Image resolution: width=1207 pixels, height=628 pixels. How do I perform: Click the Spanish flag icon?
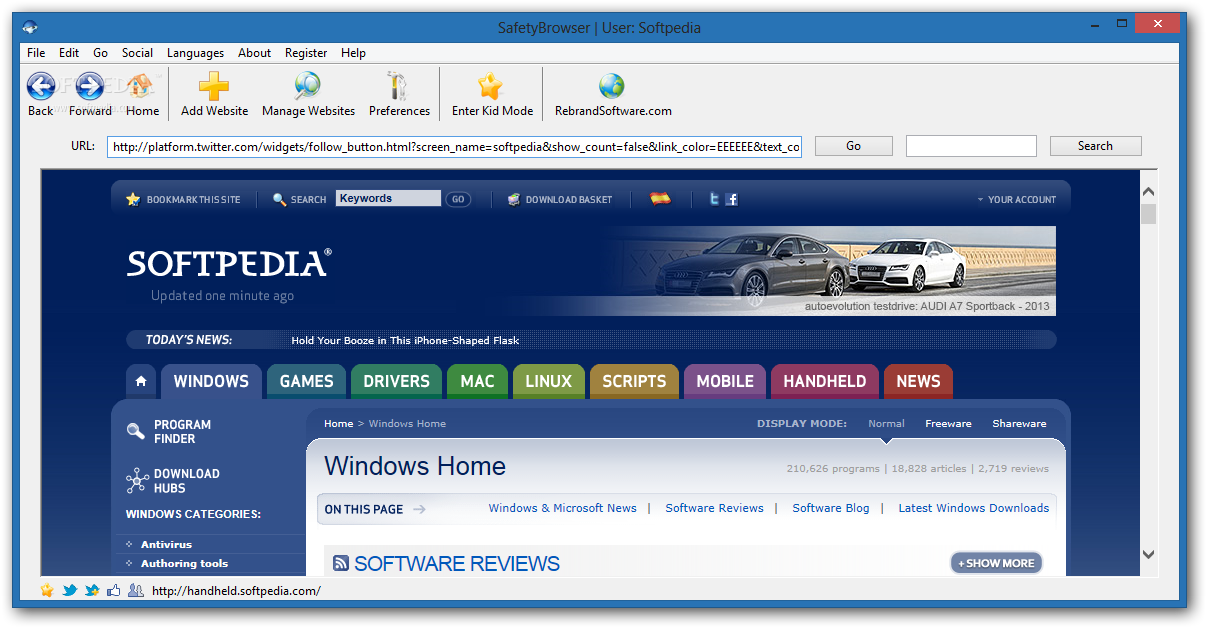[660, 198]
